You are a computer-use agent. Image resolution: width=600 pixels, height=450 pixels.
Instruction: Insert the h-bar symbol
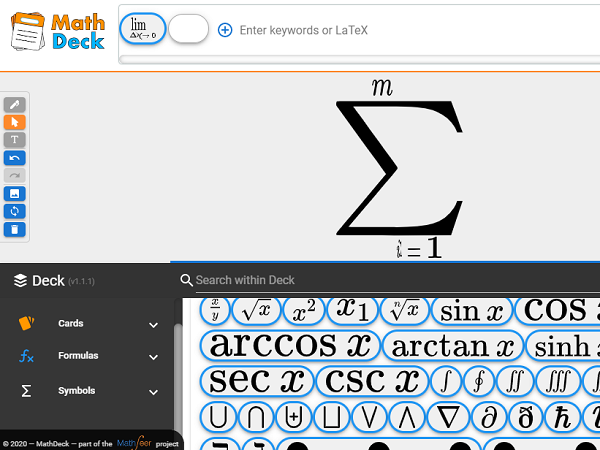click(562, 417)
